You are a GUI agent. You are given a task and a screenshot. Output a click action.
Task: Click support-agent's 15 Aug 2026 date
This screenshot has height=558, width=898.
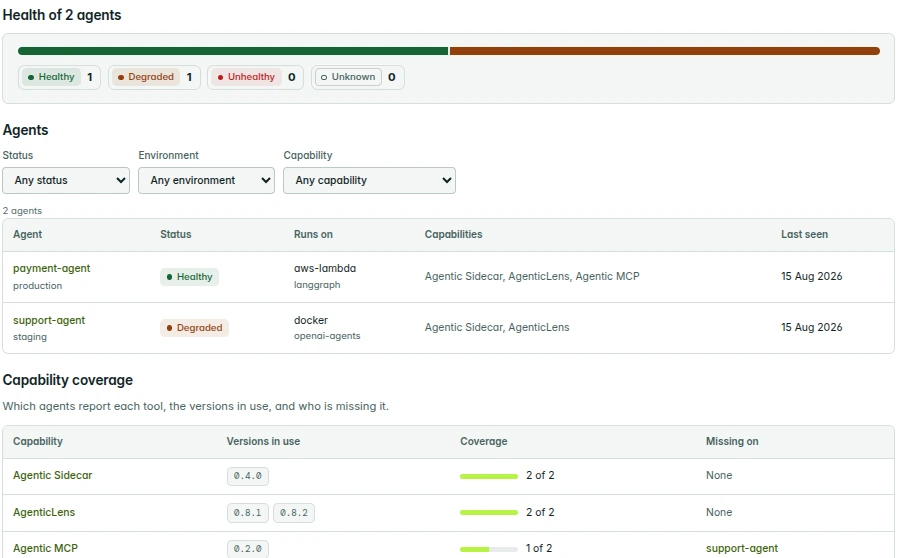812,327
